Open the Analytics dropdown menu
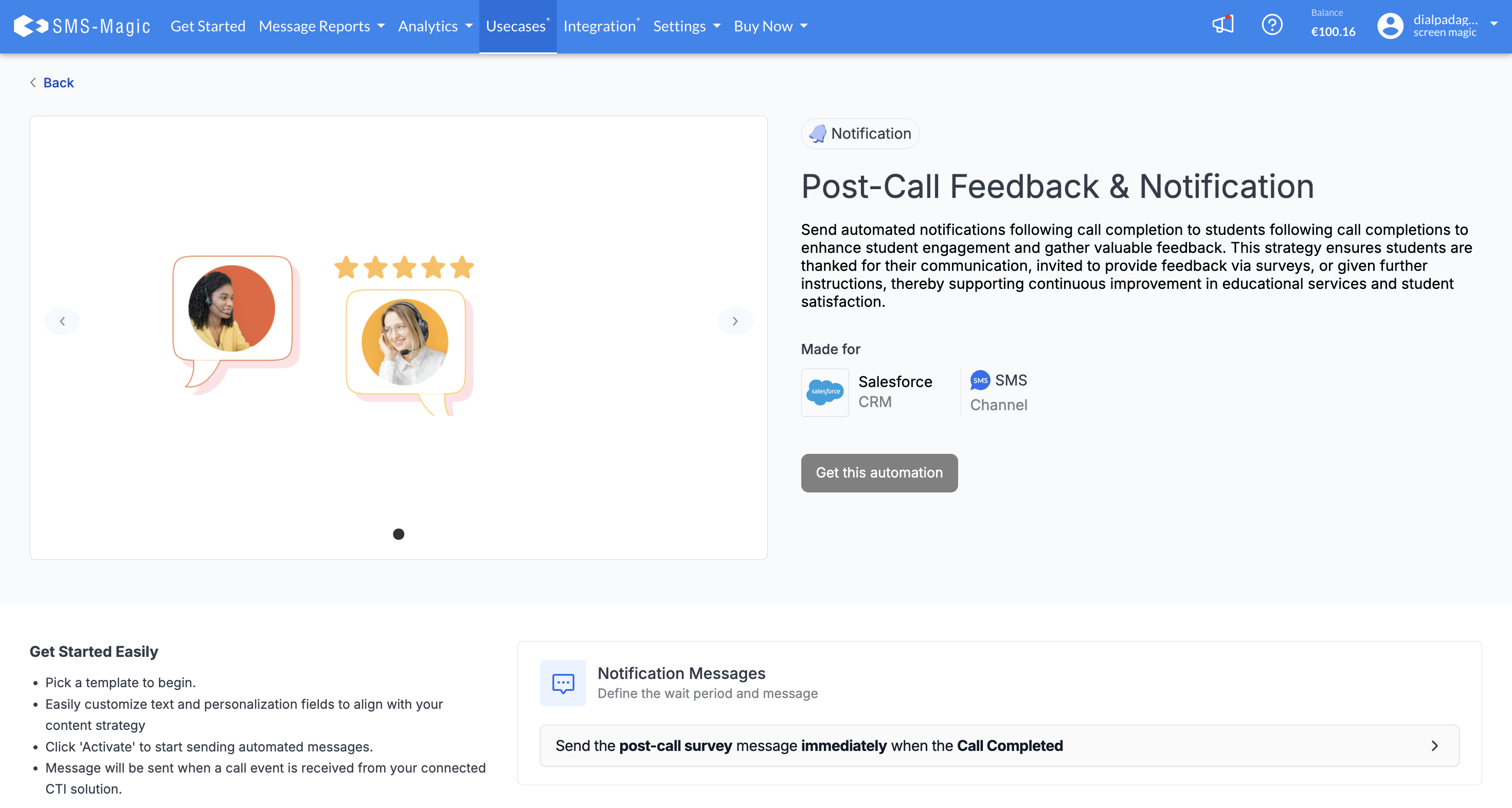Screen dimensions: 1512x808 [x=435, y=26]
